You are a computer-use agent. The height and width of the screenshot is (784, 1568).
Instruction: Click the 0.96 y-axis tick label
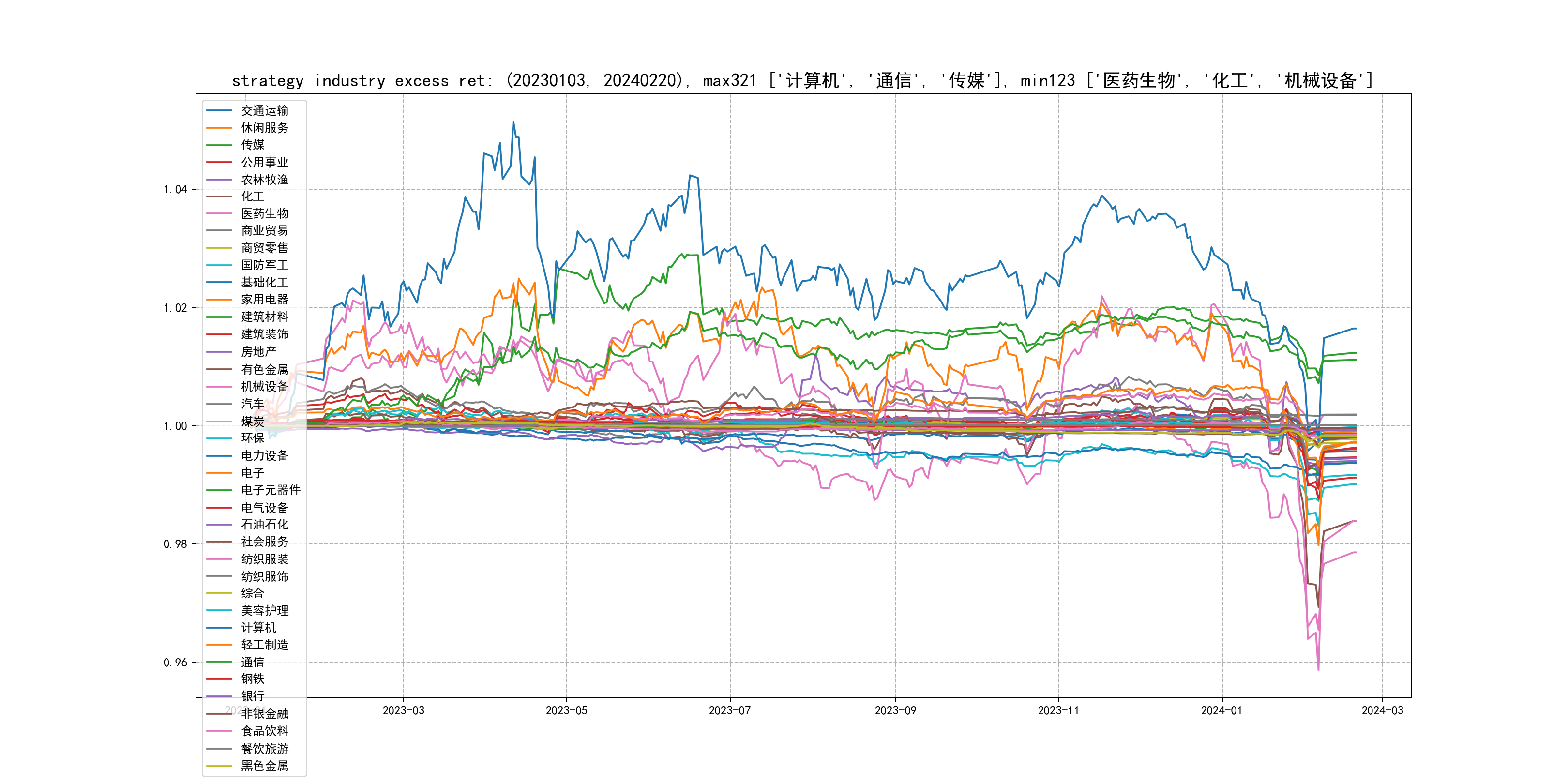tap(175, 663)
